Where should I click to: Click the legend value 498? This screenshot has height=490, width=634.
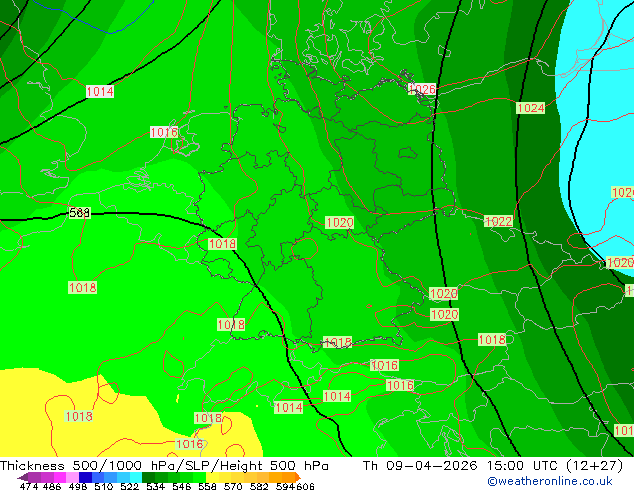[78, 486]
